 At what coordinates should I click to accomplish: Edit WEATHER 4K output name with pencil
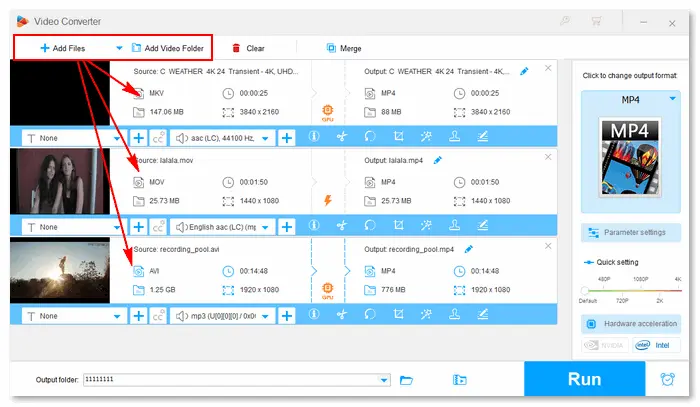click(x=524, y=71)
